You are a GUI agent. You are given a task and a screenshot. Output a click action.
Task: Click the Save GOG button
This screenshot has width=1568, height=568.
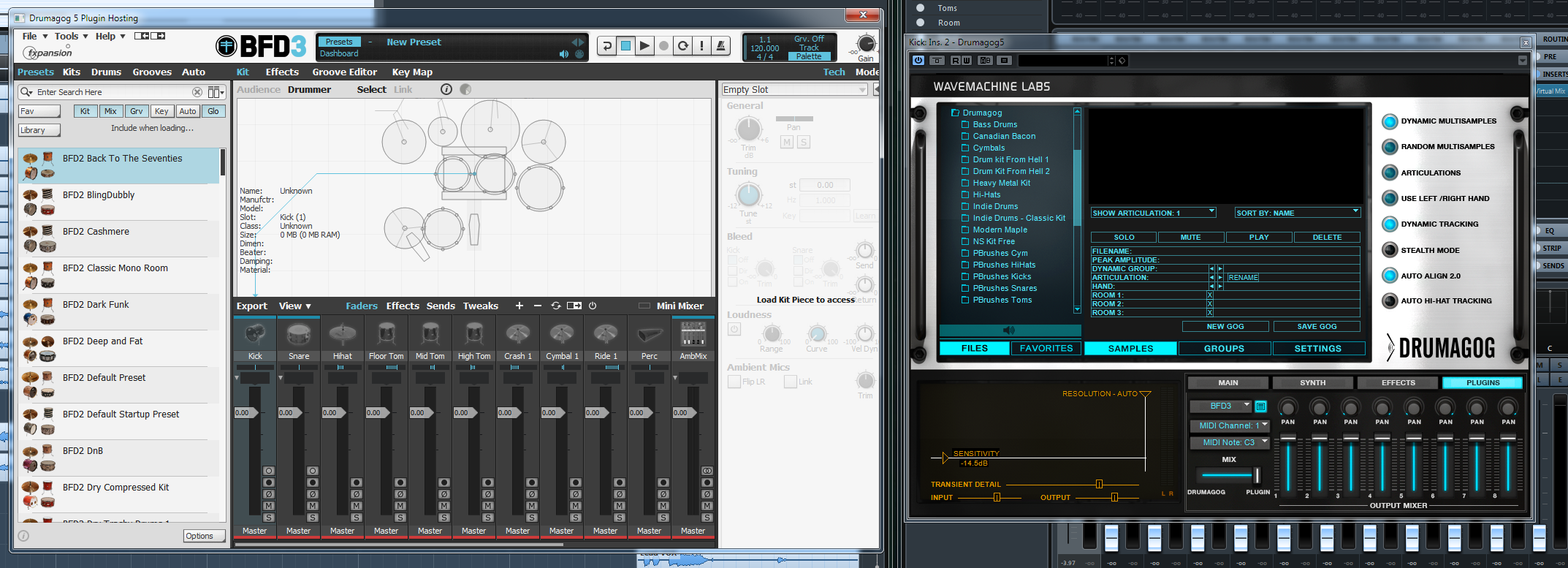[1317, 327]
